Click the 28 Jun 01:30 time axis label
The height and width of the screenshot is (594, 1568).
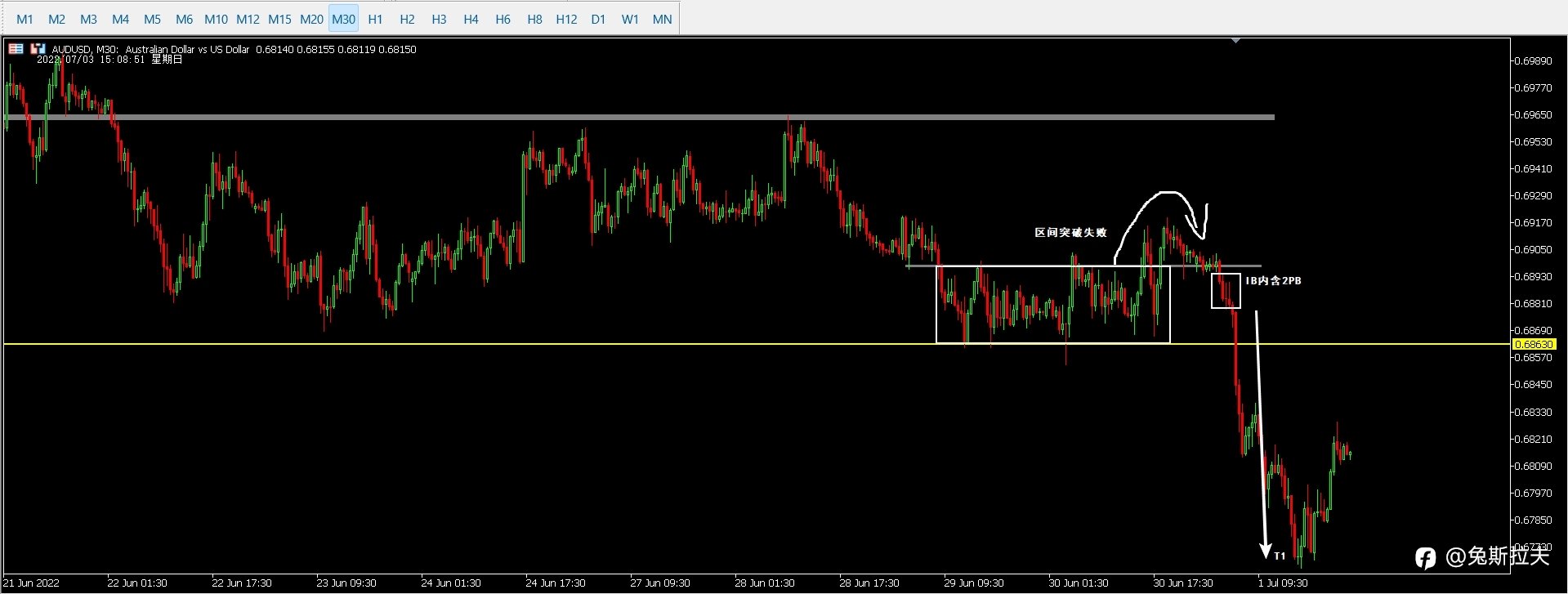764,583
